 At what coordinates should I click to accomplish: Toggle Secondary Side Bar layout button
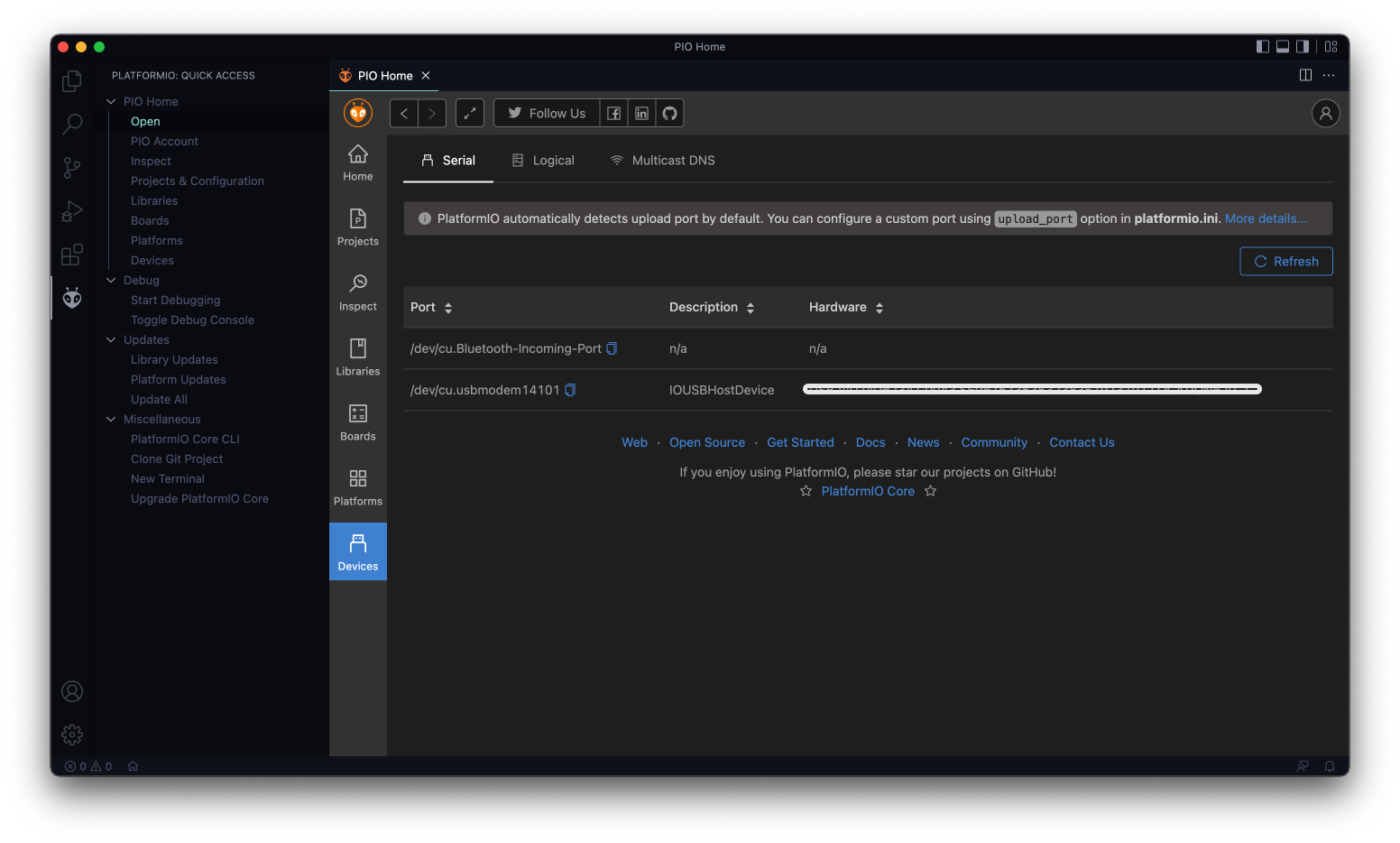(x=1303, y=47)
